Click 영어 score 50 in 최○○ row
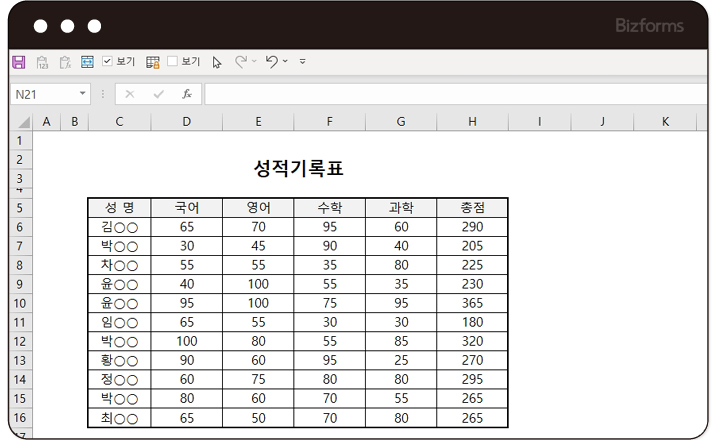Screen dimensions: 715x440 coord(258,418)
